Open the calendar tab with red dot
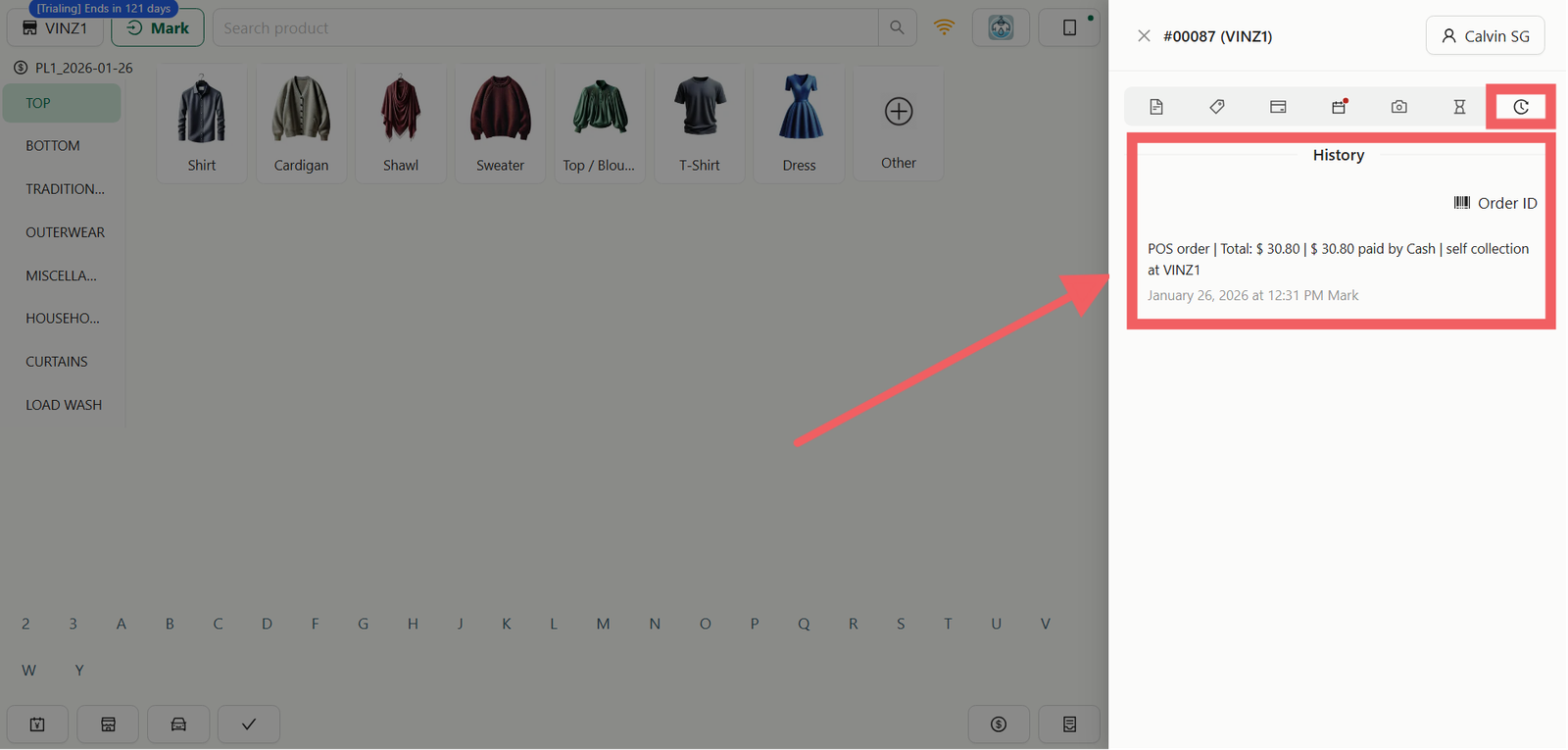1568x750 pixels. (x=1339, y=107)
